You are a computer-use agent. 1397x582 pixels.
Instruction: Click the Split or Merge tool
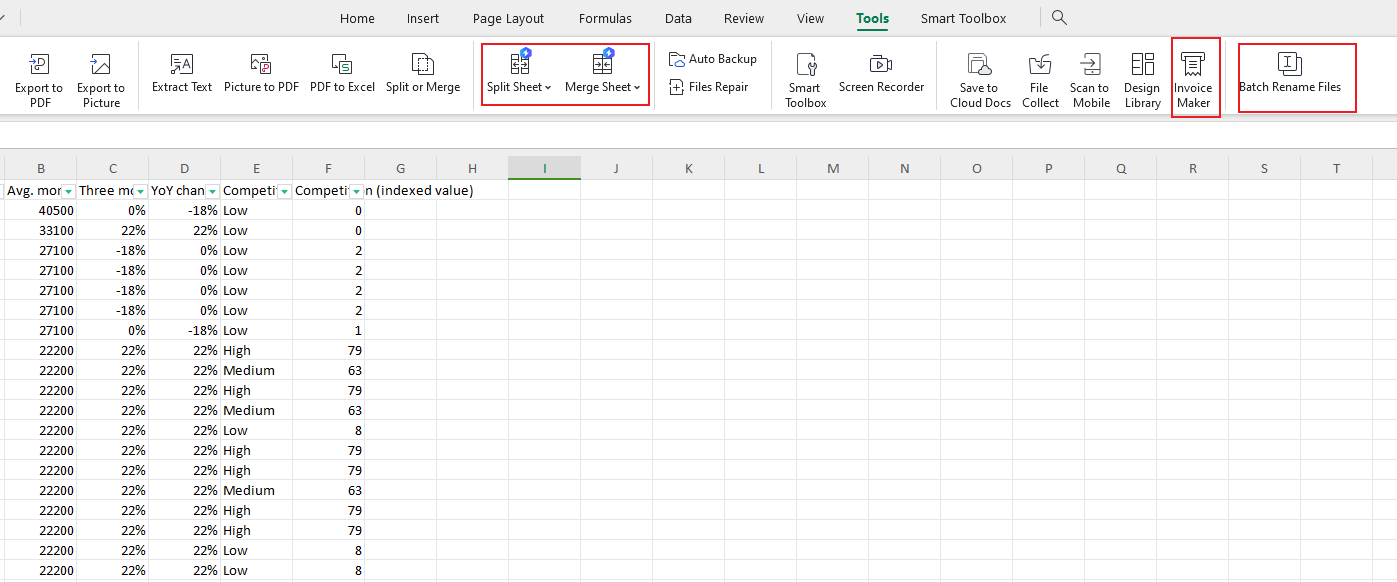[x=423, y=73]
